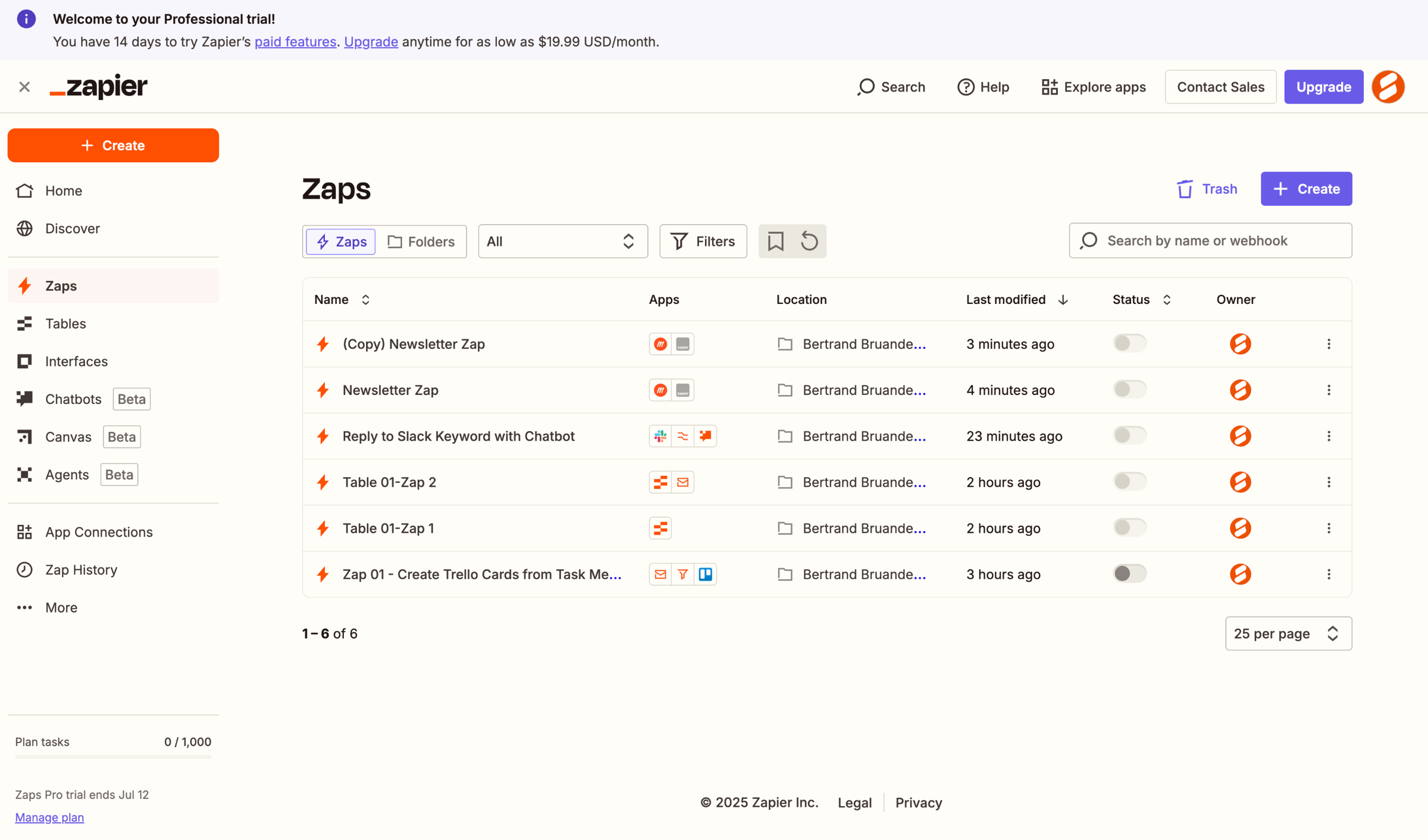Viewport: 1428px width, 840px height.
Task: Click the Slack app icon in Reply to Slack row
Action: 660,436
